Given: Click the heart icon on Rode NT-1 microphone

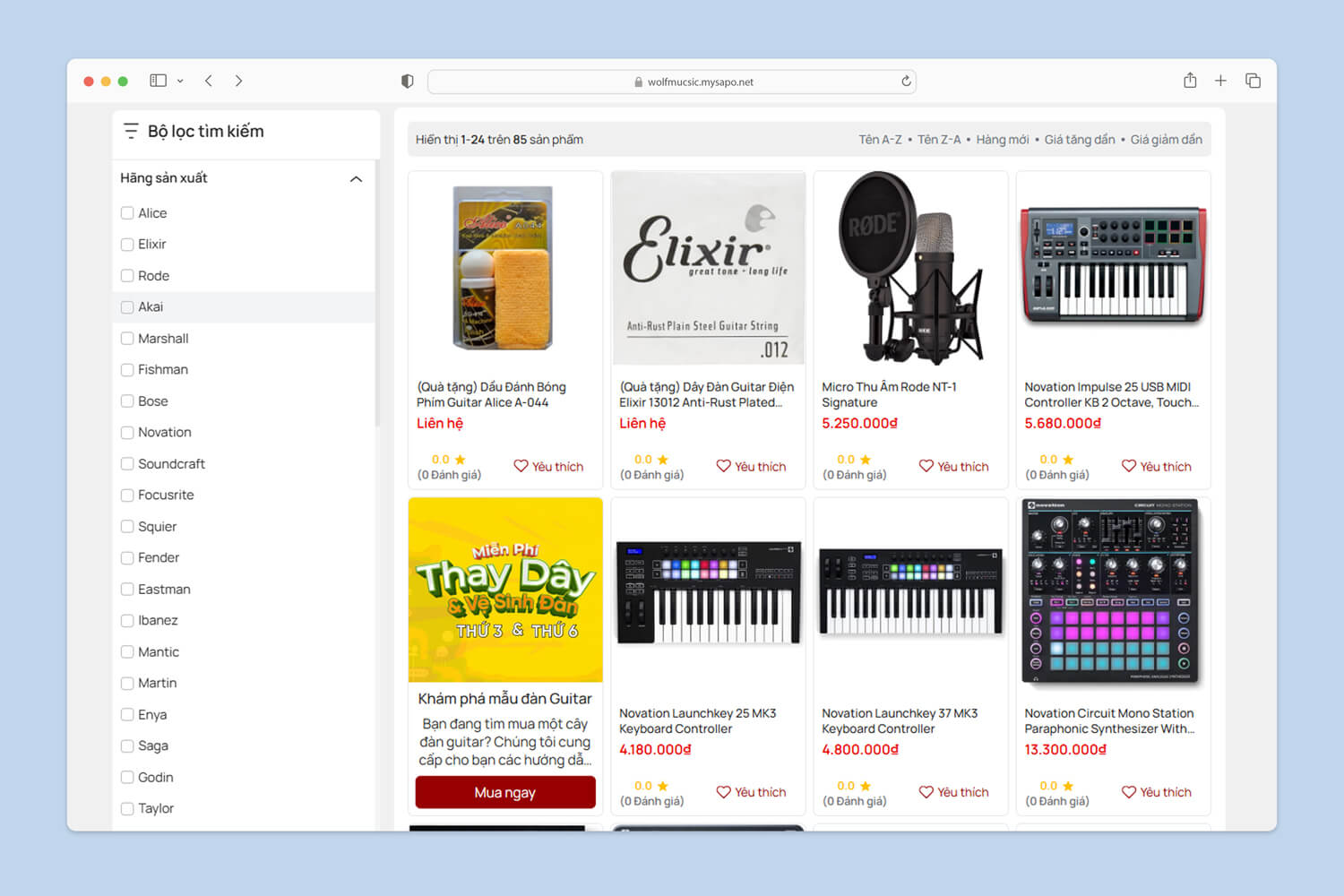Looking at the screenshot, I should point(926,466).
